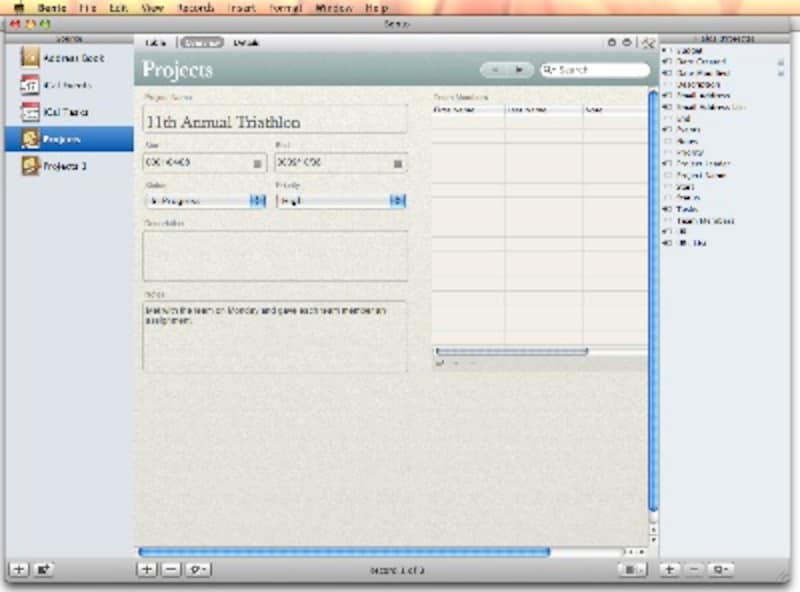This screenshot has height=592, width=800.
Task: Add a new record with plus button
Action: tap(146, 569)
